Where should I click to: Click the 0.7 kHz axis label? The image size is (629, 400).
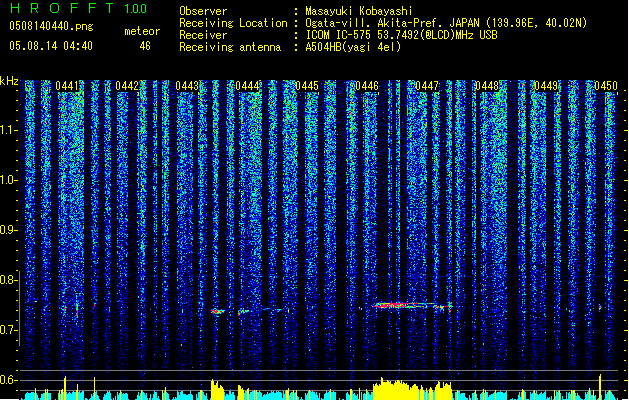8,330
